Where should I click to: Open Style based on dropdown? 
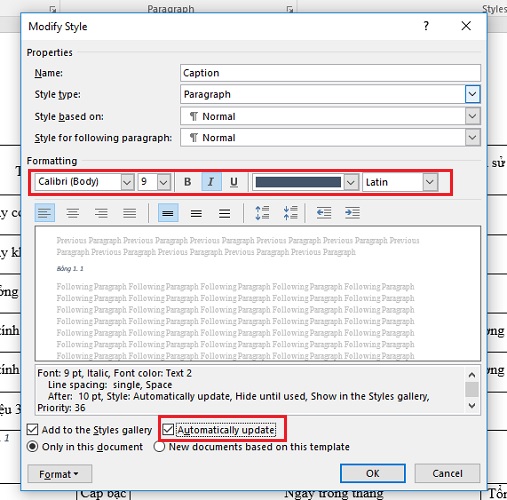coord(472,116)
